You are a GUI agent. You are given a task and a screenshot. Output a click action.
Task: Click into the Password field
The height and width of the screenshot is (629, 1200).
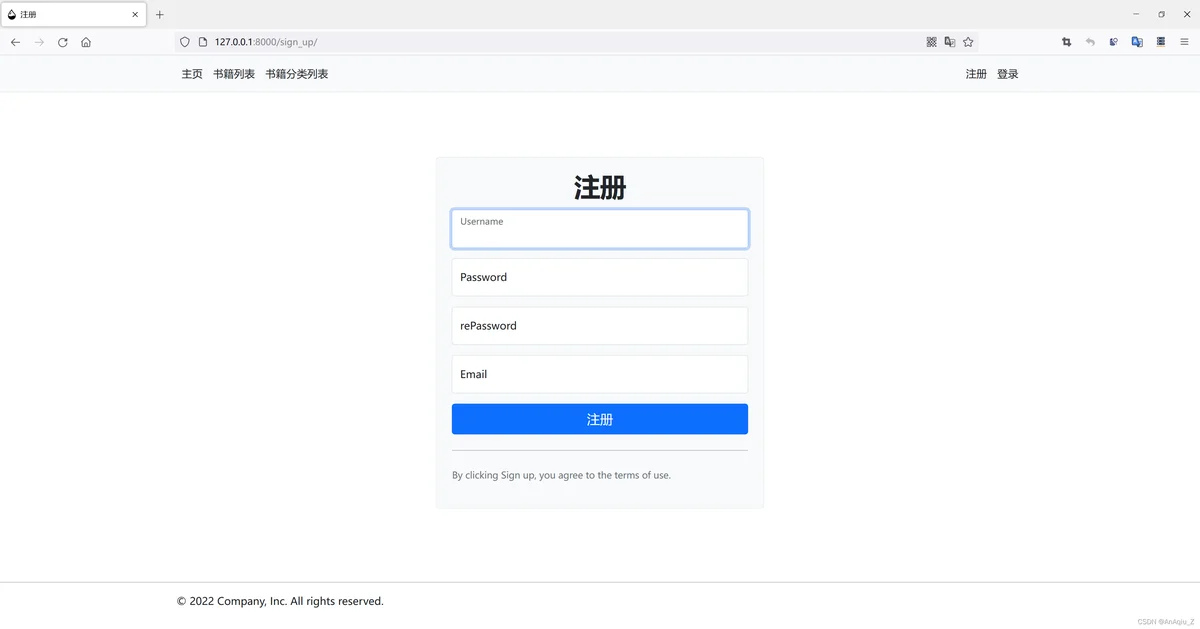(x=600, y=277)
